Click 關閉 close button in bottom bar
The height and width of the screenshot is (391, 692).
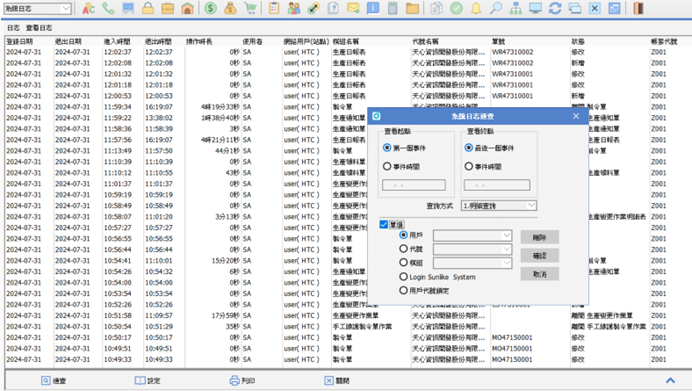[x=337, y=380]
